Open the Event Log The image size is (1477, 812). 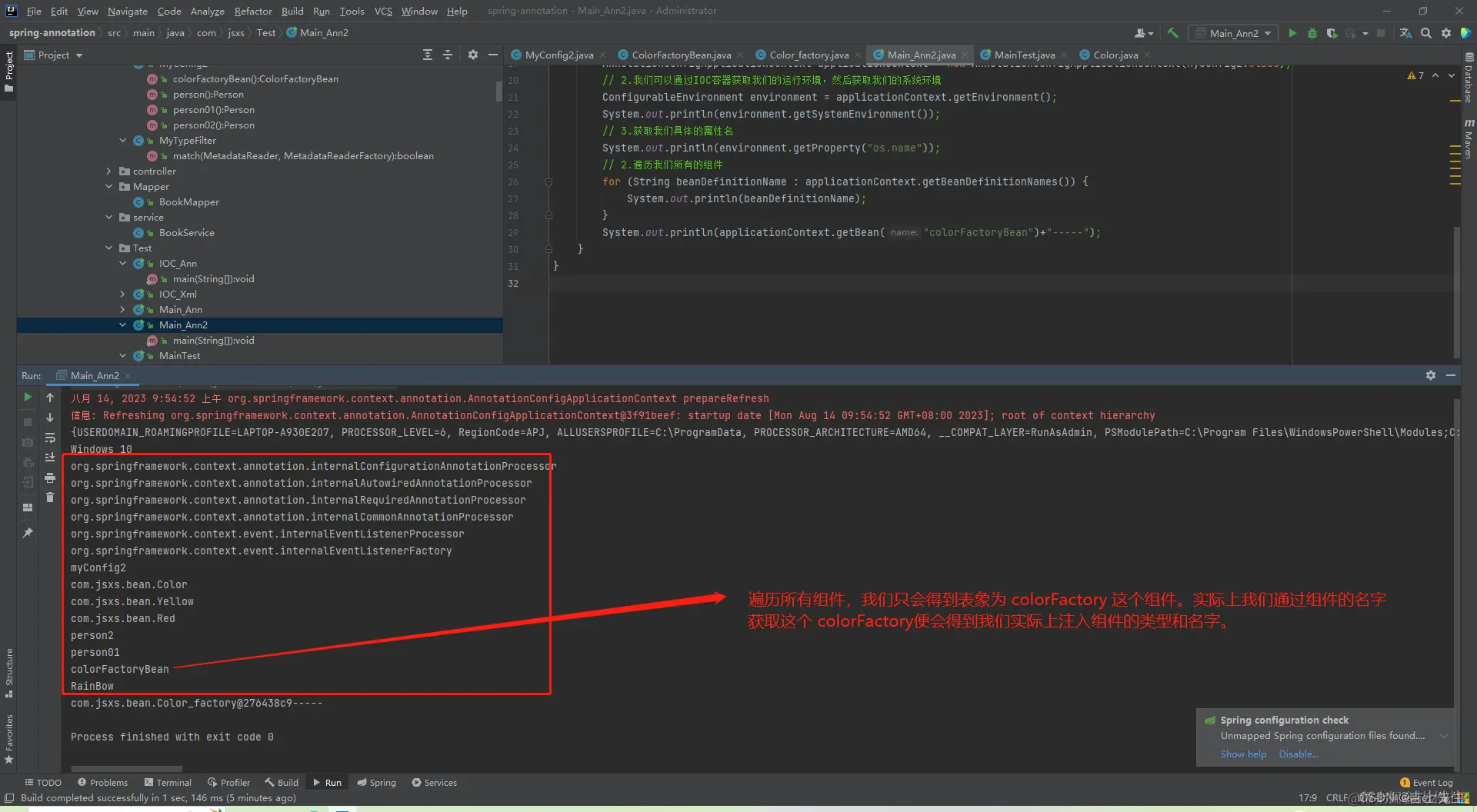coord(1427,783)
